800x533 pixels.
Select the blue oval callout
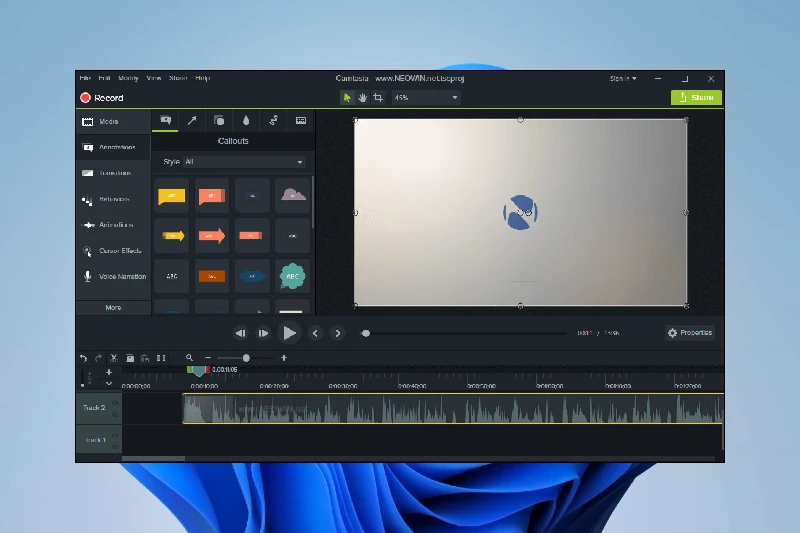pos(252,276)
